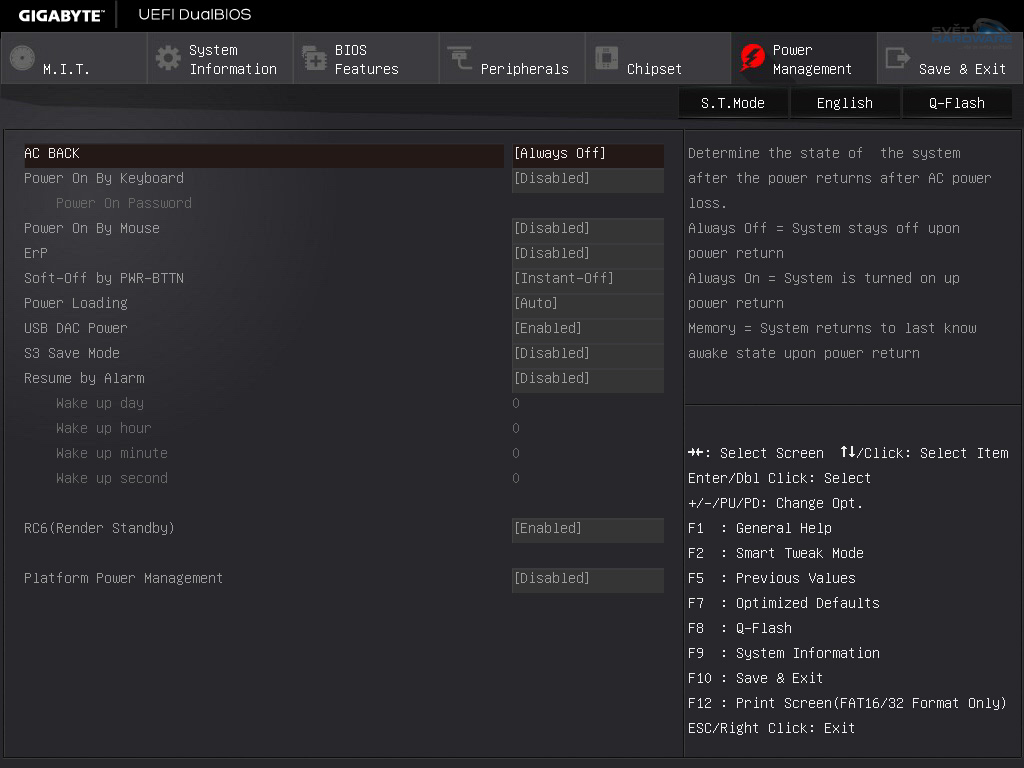Select the English language button
Screen dimensions: 1024x768
coord(845,103)
